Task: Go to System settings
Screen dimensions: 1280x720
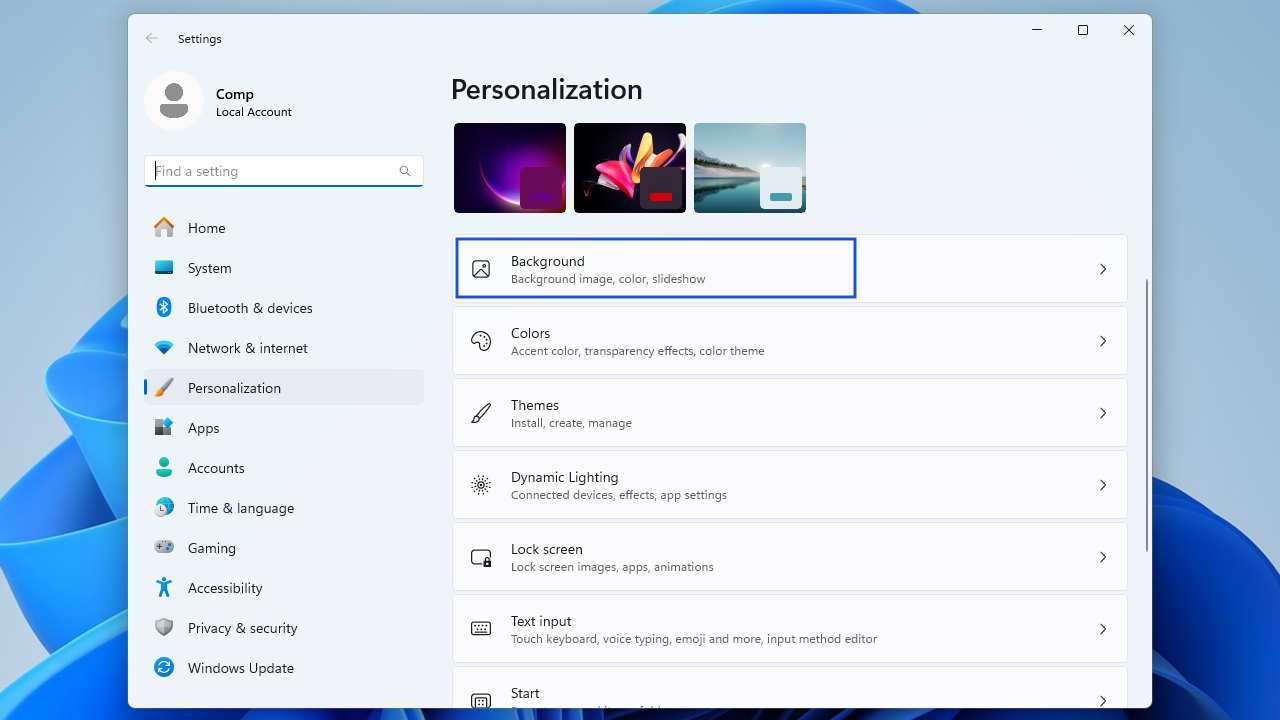Action: point(284,268)
